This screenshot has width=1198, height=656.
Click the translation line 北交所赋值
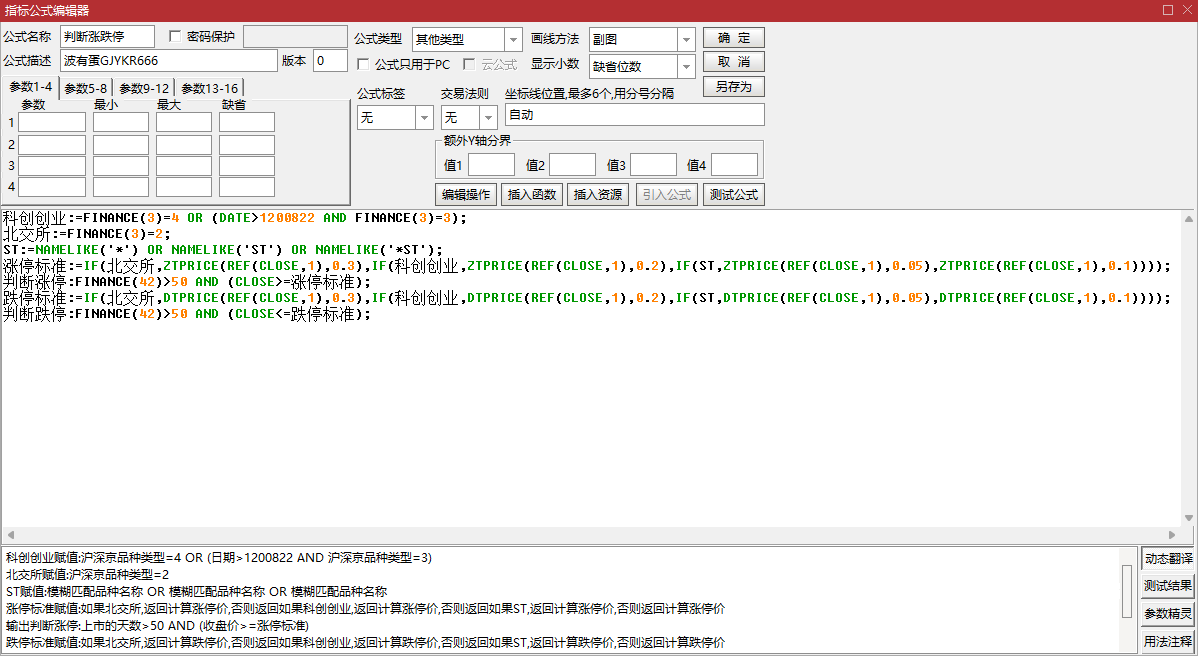(x=87, y=574)
